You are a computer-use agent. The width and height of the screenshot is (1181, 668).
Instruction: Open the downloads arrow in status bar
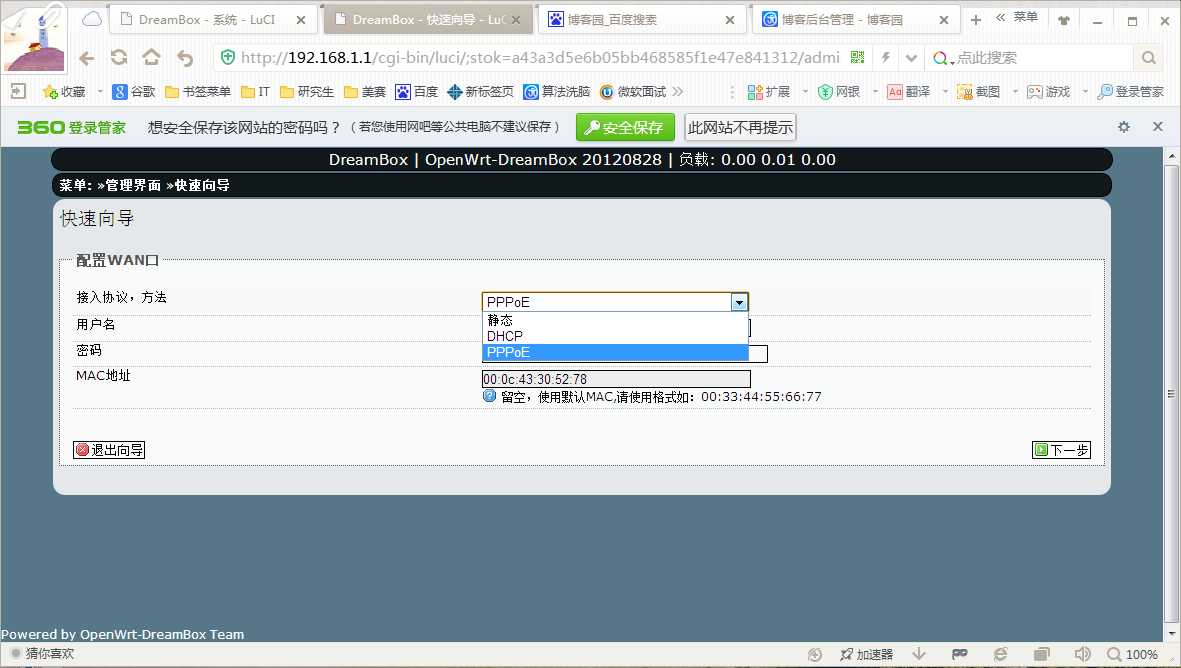919,654
